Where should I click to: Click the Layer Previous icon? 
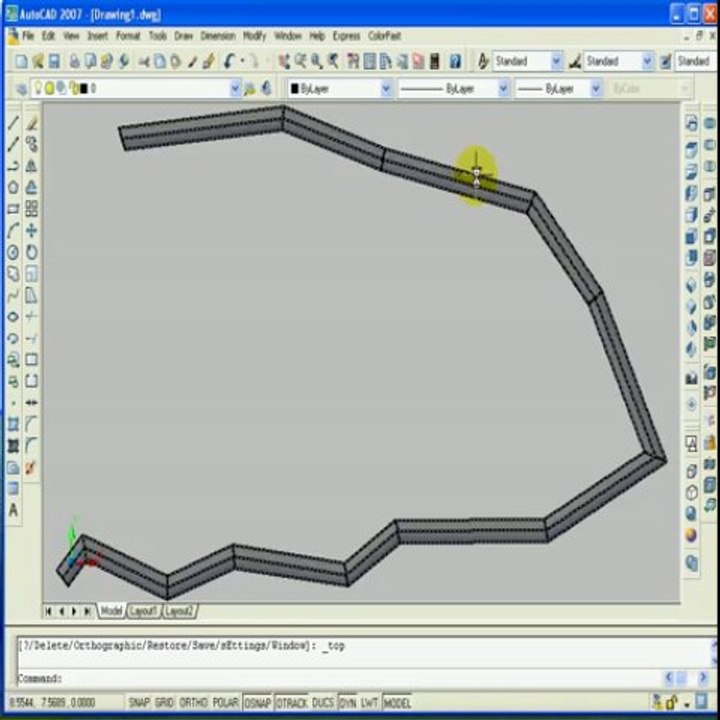266,88
